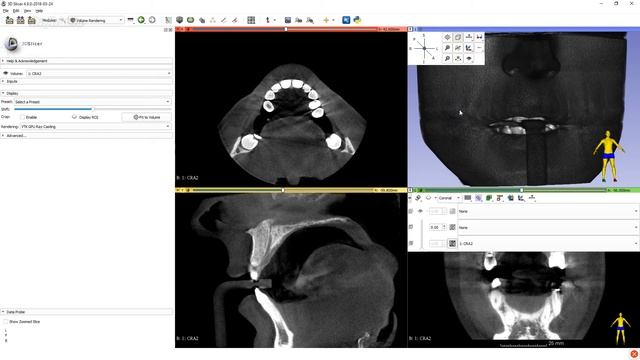Open the Volumes module toolbar icon

169,20
